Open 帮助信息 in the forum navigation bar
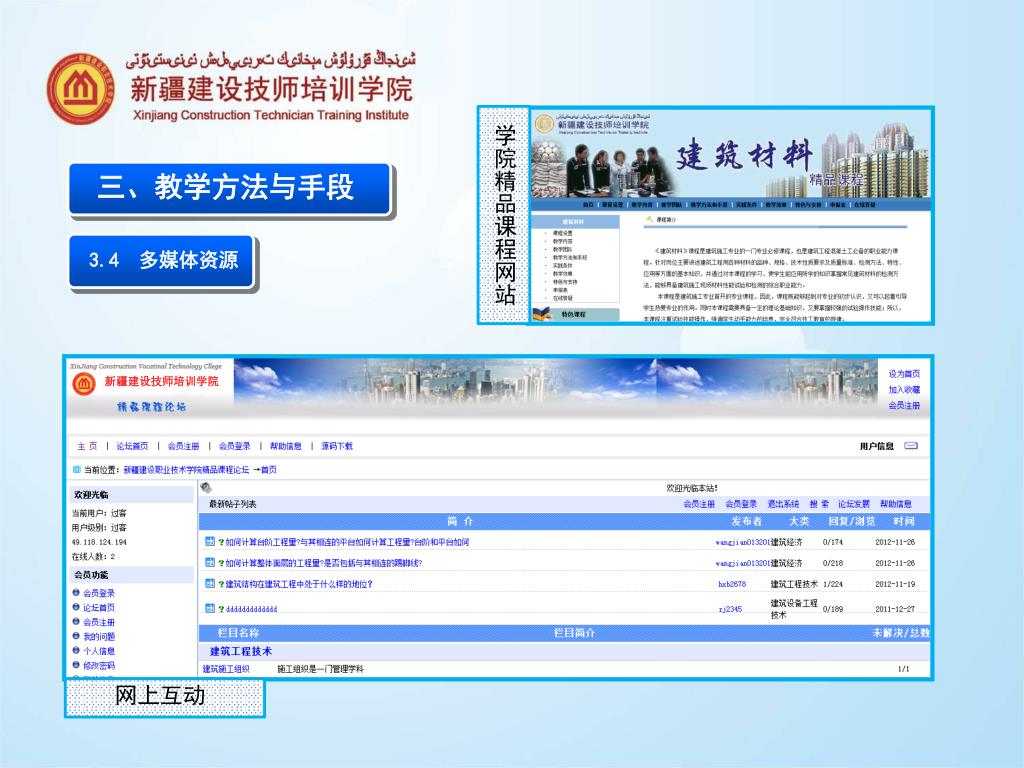 (286, 446)
